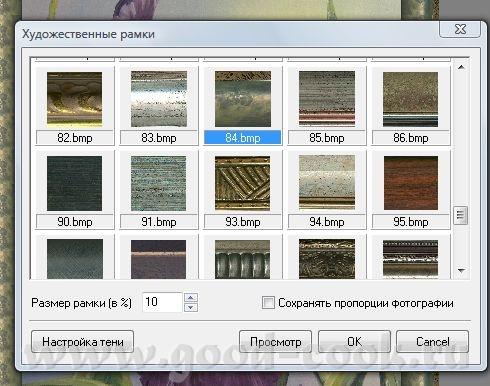Select the striped frame below 95.bmp

point(410,259)
